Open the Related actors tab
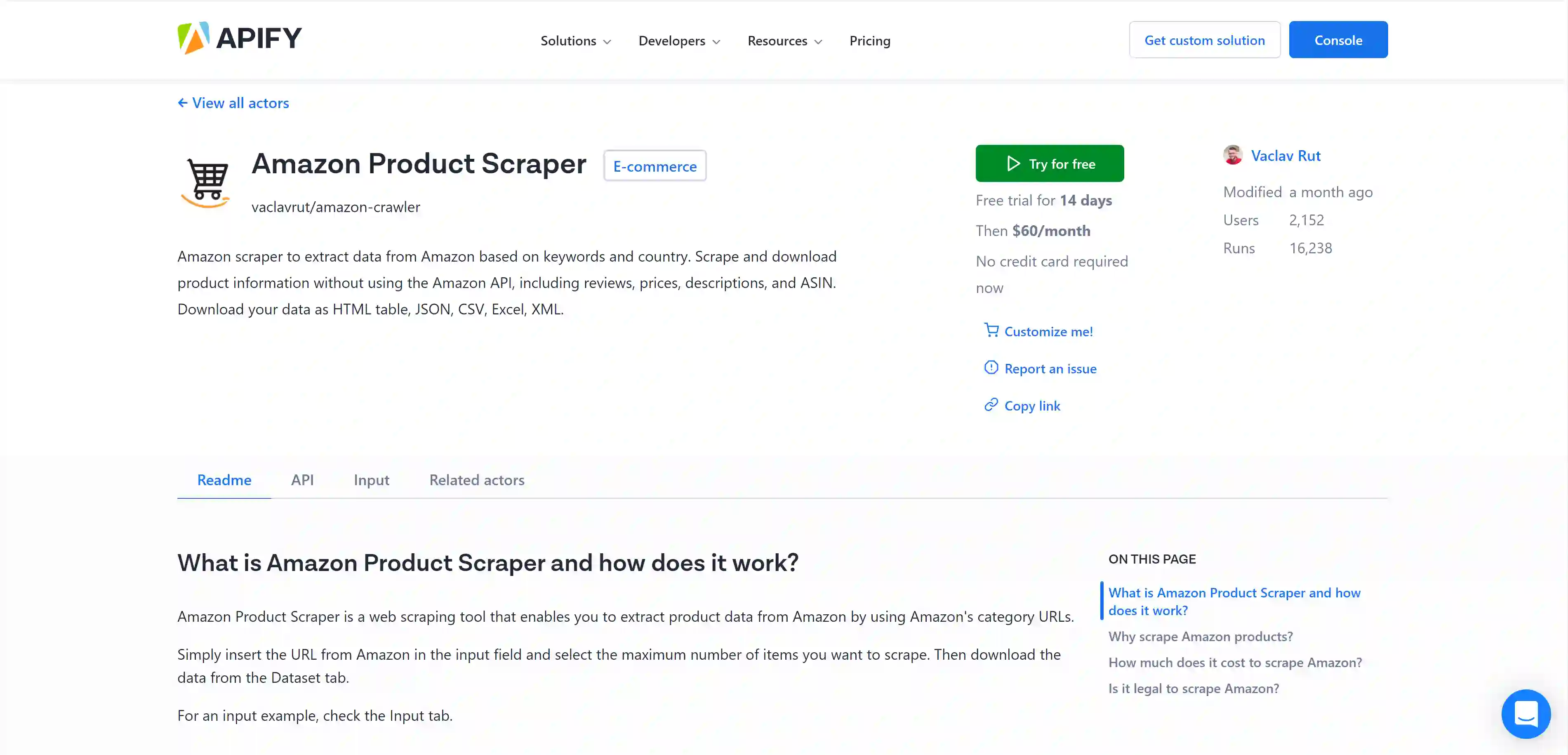This screenshot has width=1568, height=755. [x=477, y=480]
